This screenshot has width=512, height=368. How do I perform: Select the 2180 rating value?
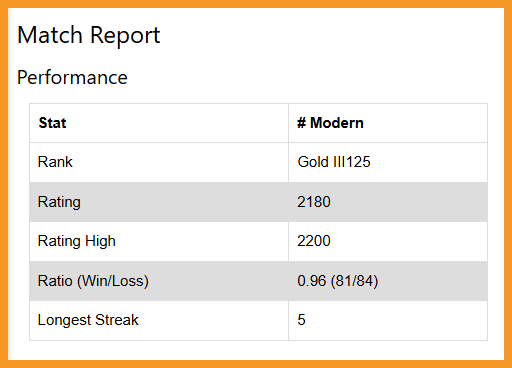point(314,202)
